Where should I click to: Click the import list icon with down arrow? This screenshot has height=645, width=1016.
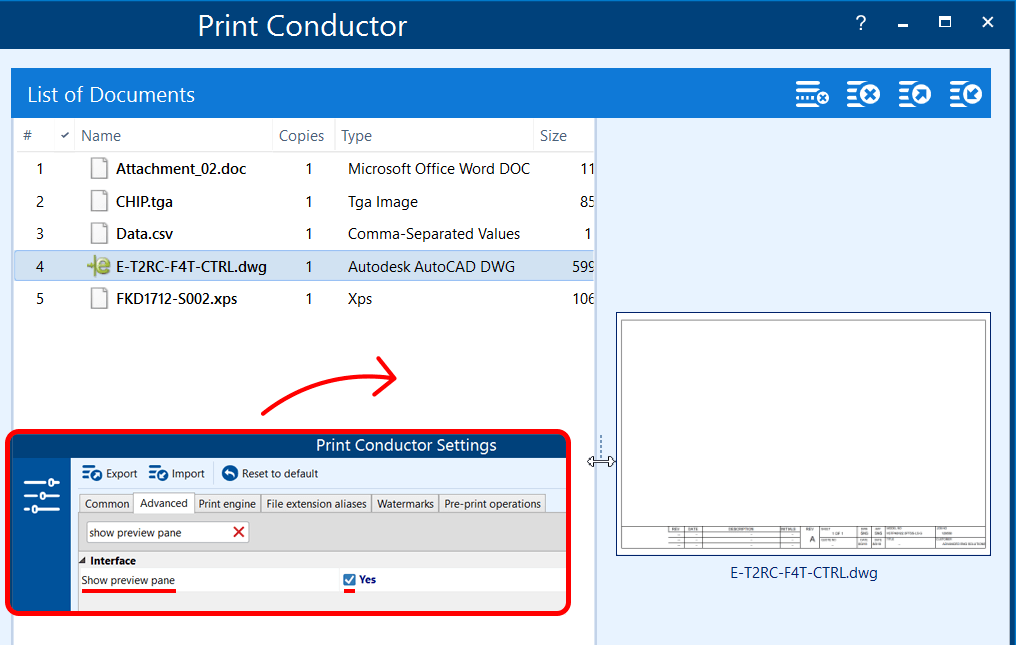[965, 95]
